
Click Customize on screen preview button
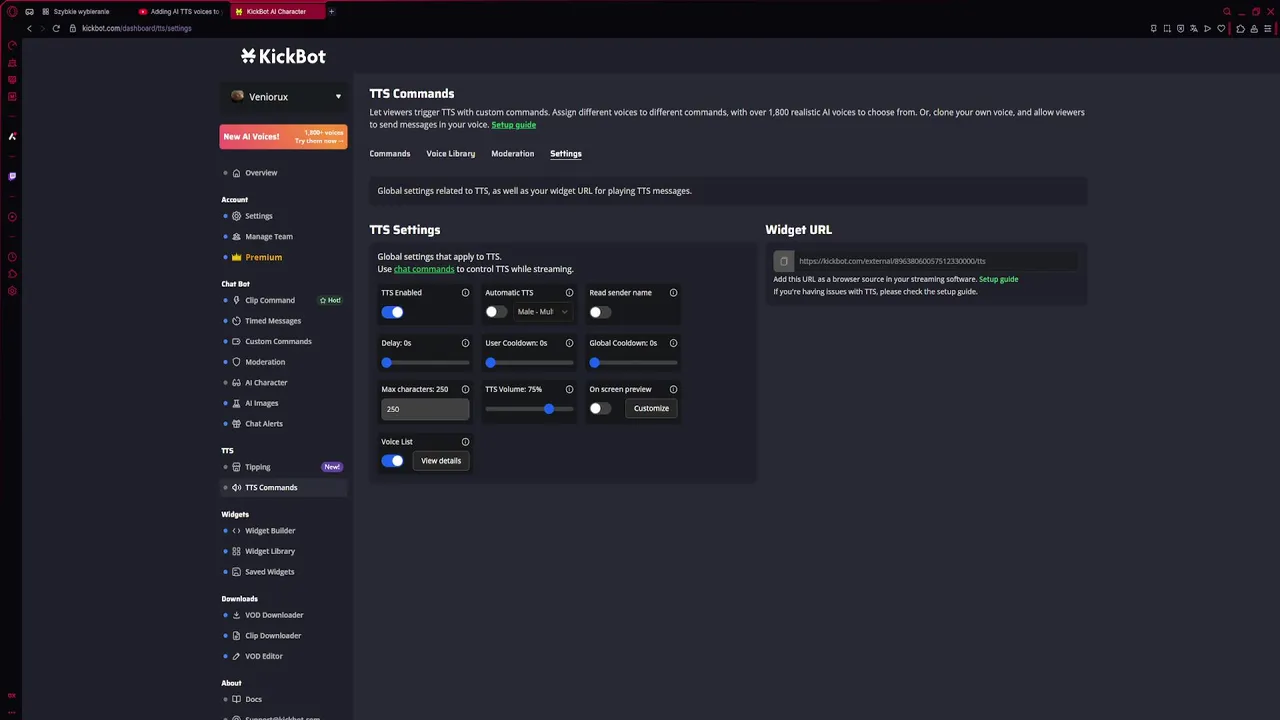pos(651,408)
